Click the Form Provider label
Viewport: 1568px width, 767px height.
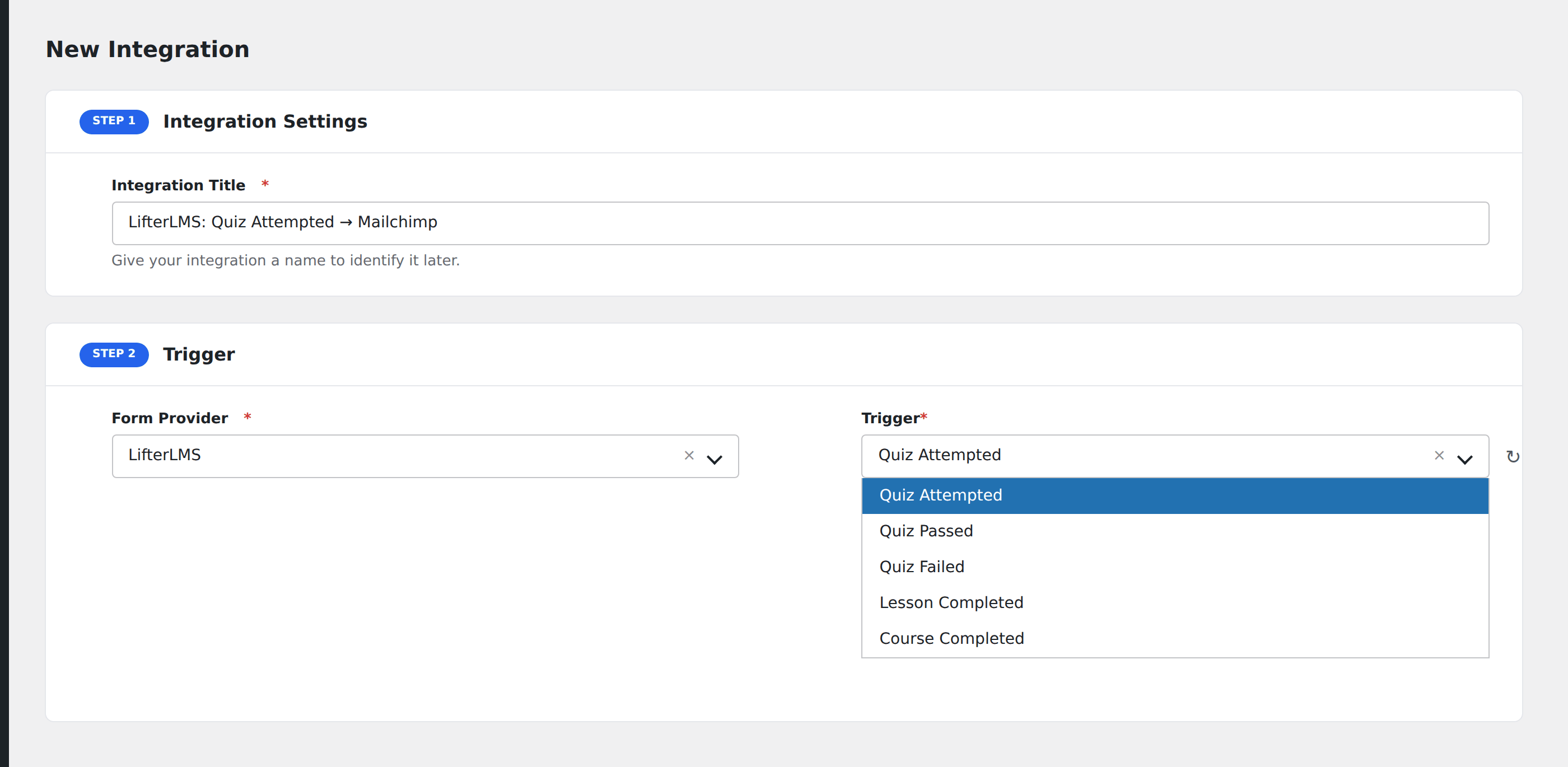(x=170, y=418)
